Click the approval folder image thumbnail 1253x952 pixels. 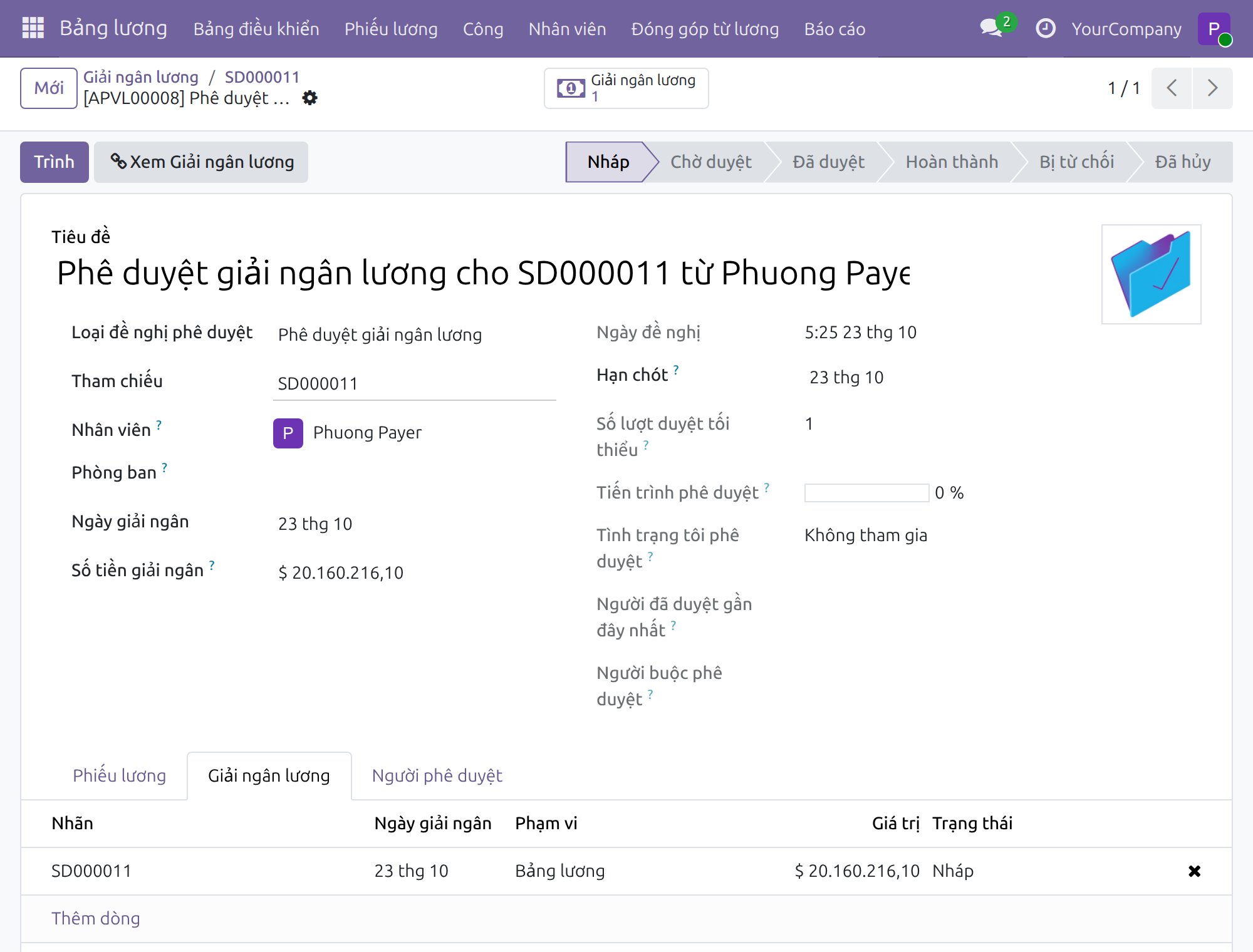(x=1152, y=274)
